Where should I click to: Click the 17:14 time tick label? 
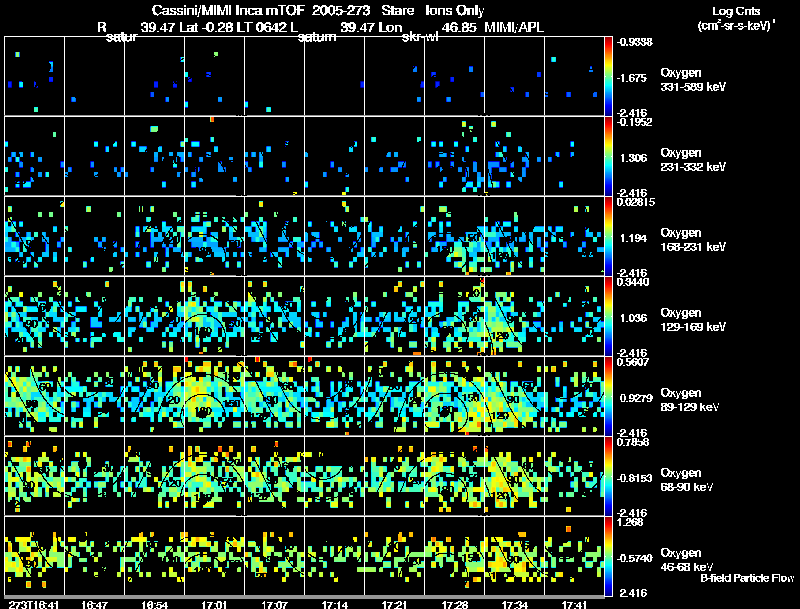(335, 604)
